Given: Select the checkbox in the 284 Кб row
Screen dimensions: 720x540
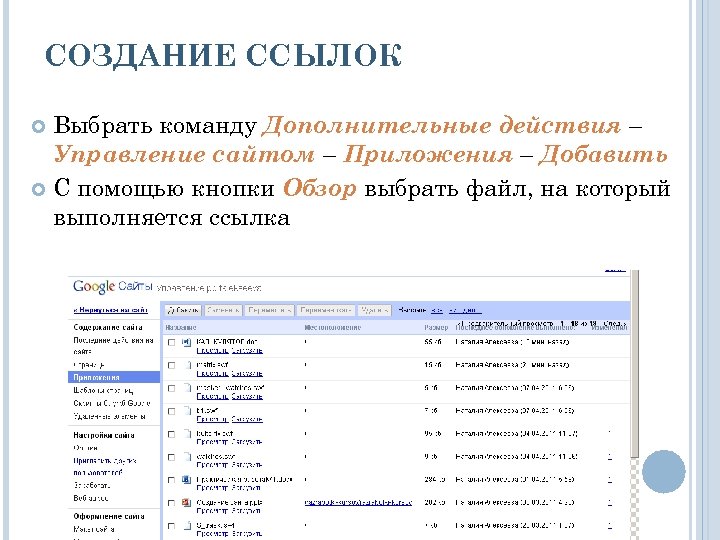Looking at the screenshot, I should point(171,480).
